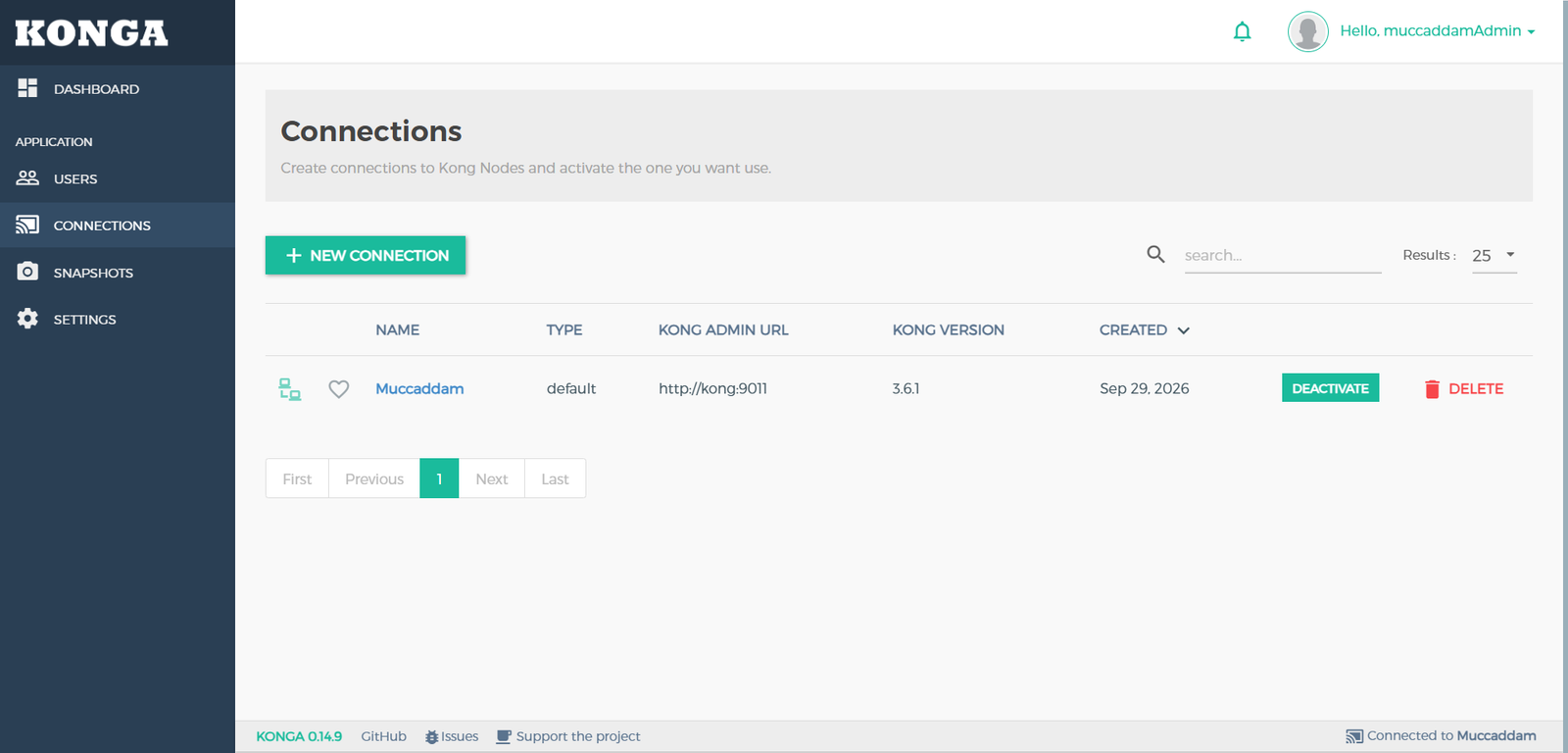
Task: Expand the Hello, muccaddamAdmin user menu
Action: (x=1437, y=31)
